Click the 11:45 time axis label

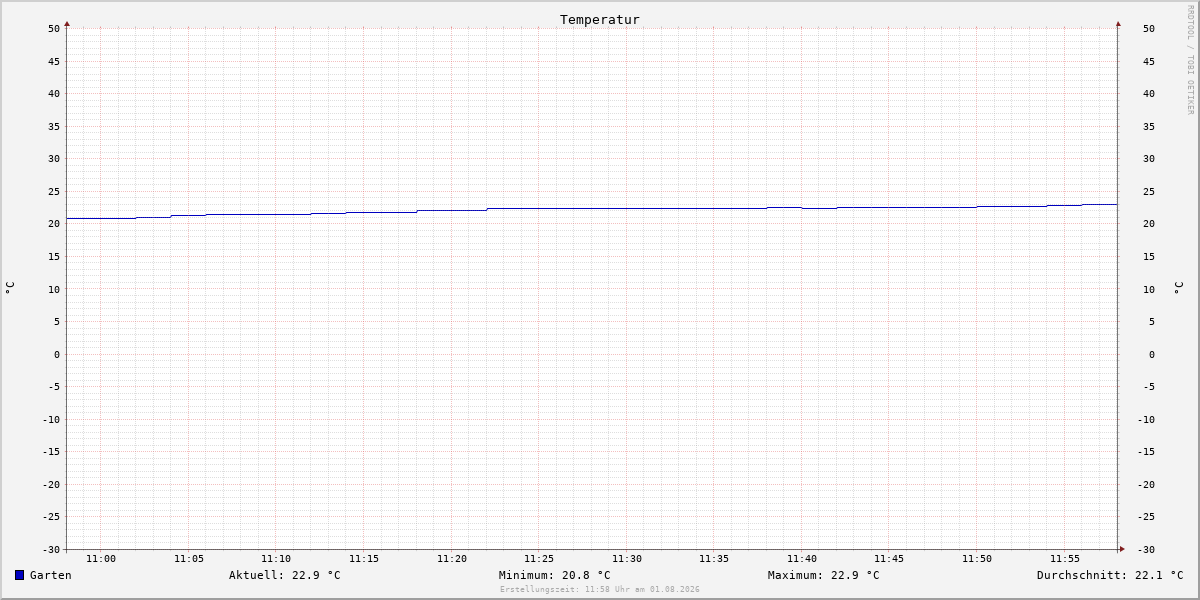889,559
